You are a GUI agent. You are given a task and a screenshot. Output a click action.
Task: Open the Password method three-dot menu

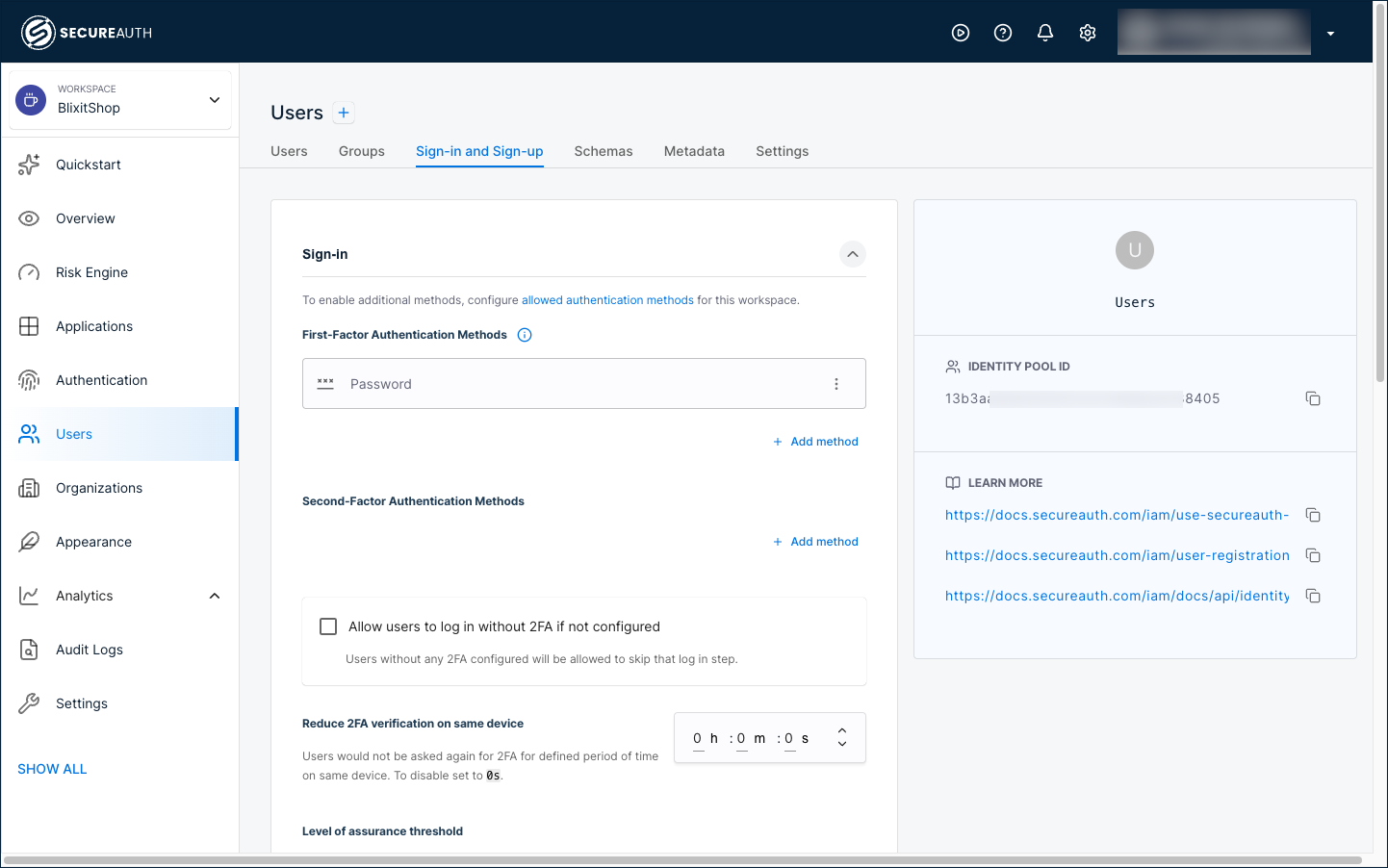point(836,384)
